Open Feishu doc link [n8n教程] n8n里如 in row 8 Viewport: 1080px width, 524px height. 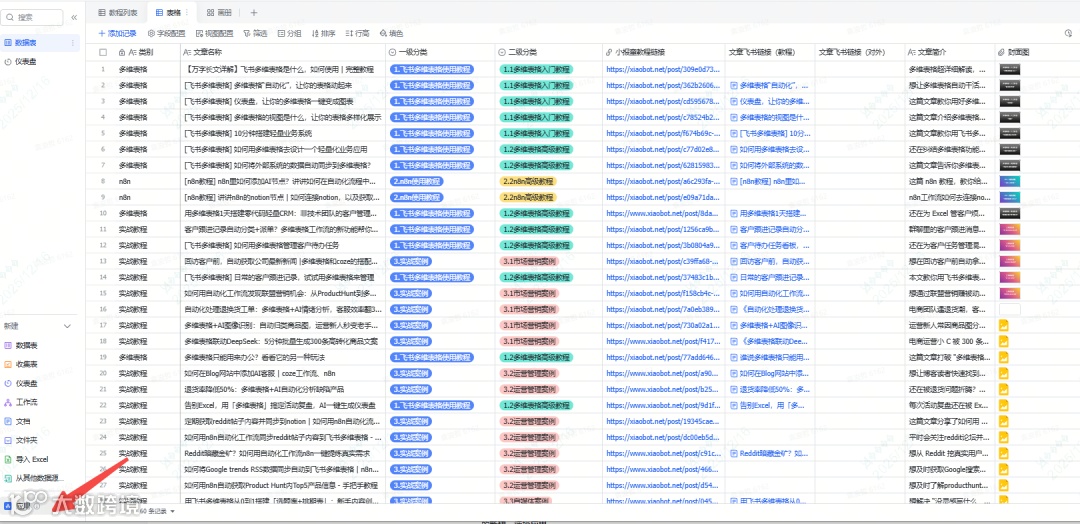click(x=769, y=181)
